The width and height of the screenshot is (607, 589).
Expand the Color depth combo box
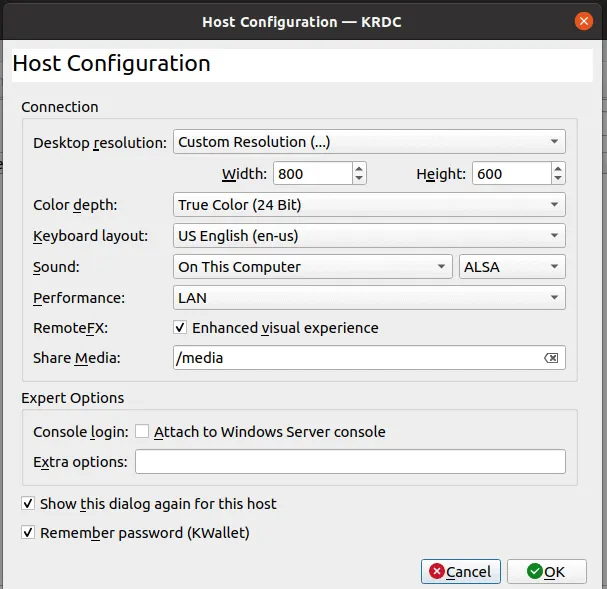369,205
